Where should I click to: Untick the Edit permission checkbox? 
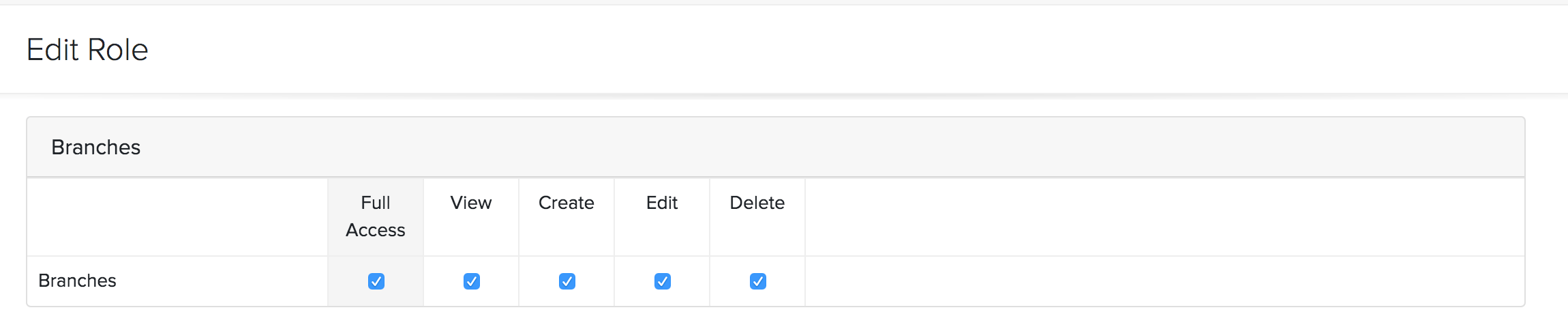click(x=662, y=281)
